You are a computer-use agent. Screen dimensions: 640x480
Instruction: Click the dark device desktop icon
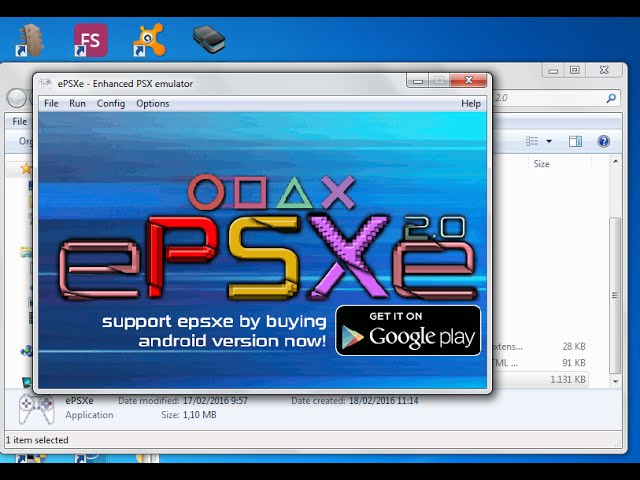[209, 39]
